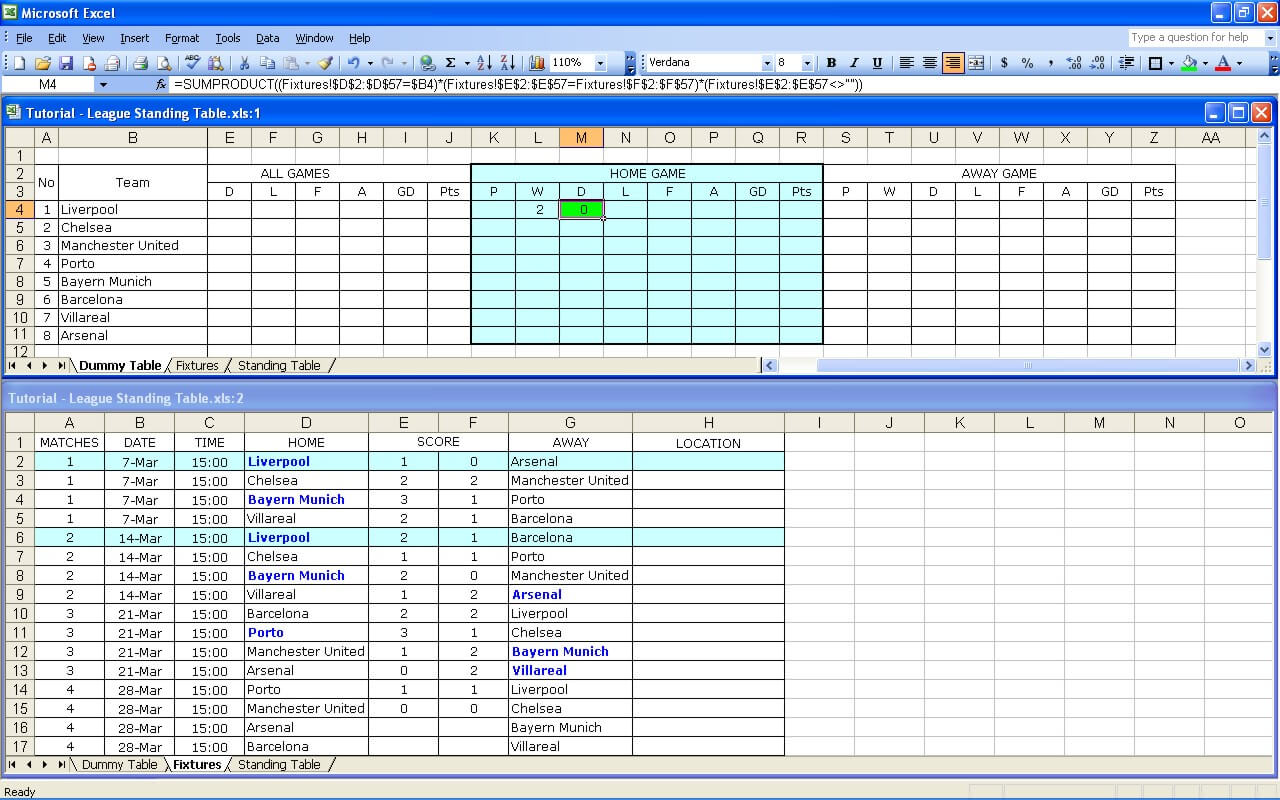Switch to Fixtures tab in top window
Screen dimensions: 1280x800
click(197, 366)
